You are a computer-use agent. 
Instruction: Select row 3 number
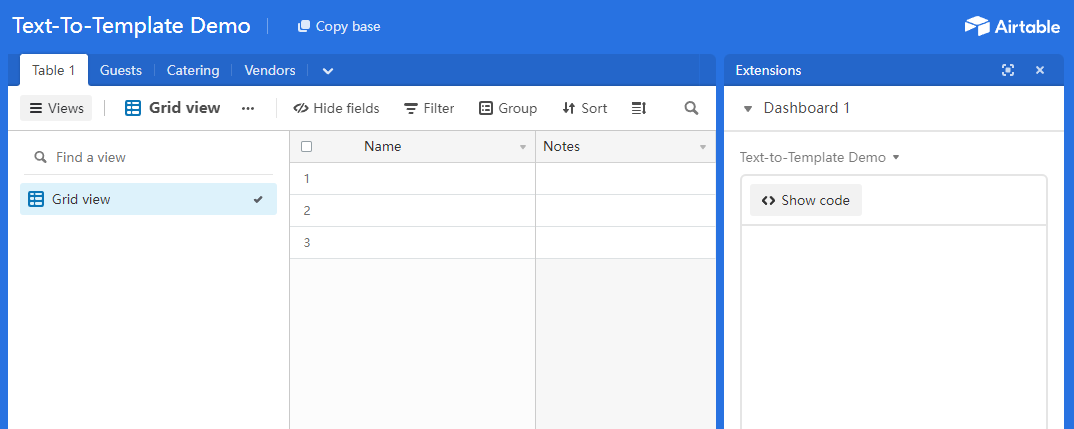coord(307,243)
